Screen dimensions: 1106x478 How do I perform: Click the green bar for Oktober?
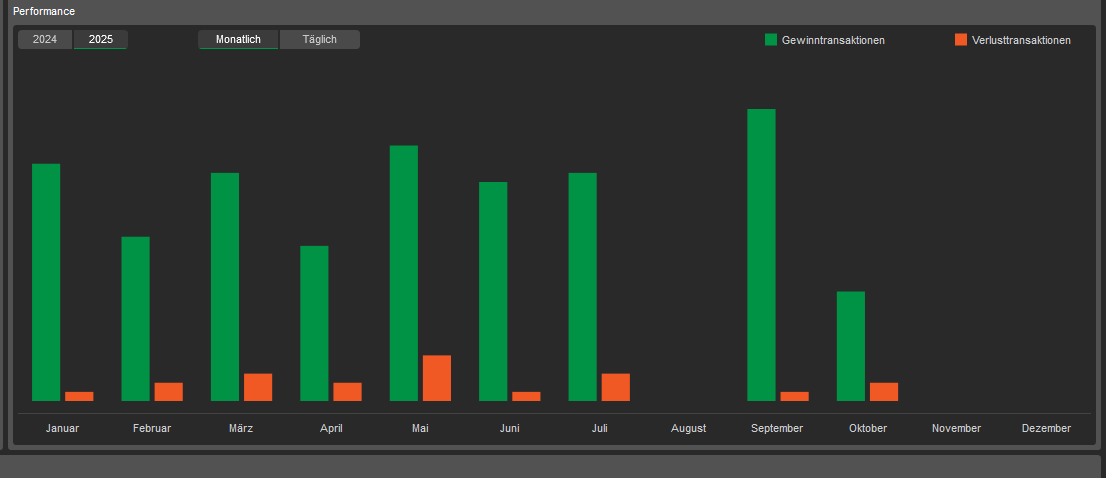[851, 346]
